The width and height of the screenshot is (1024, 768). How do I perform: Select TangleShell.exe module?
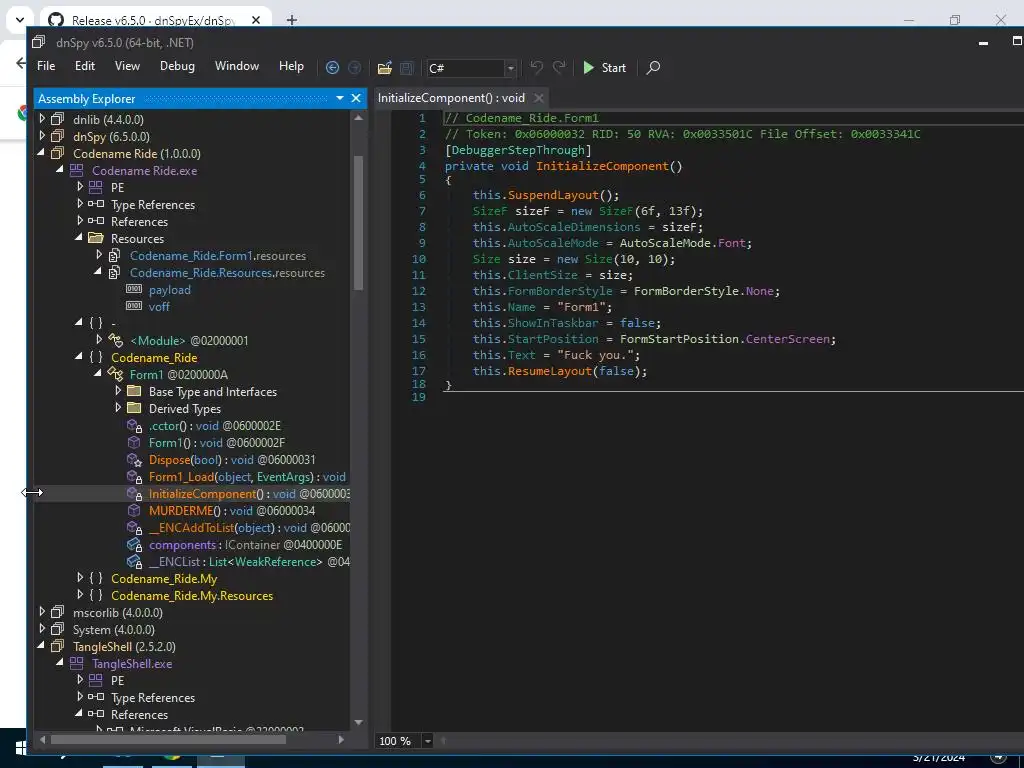(132, 664)
